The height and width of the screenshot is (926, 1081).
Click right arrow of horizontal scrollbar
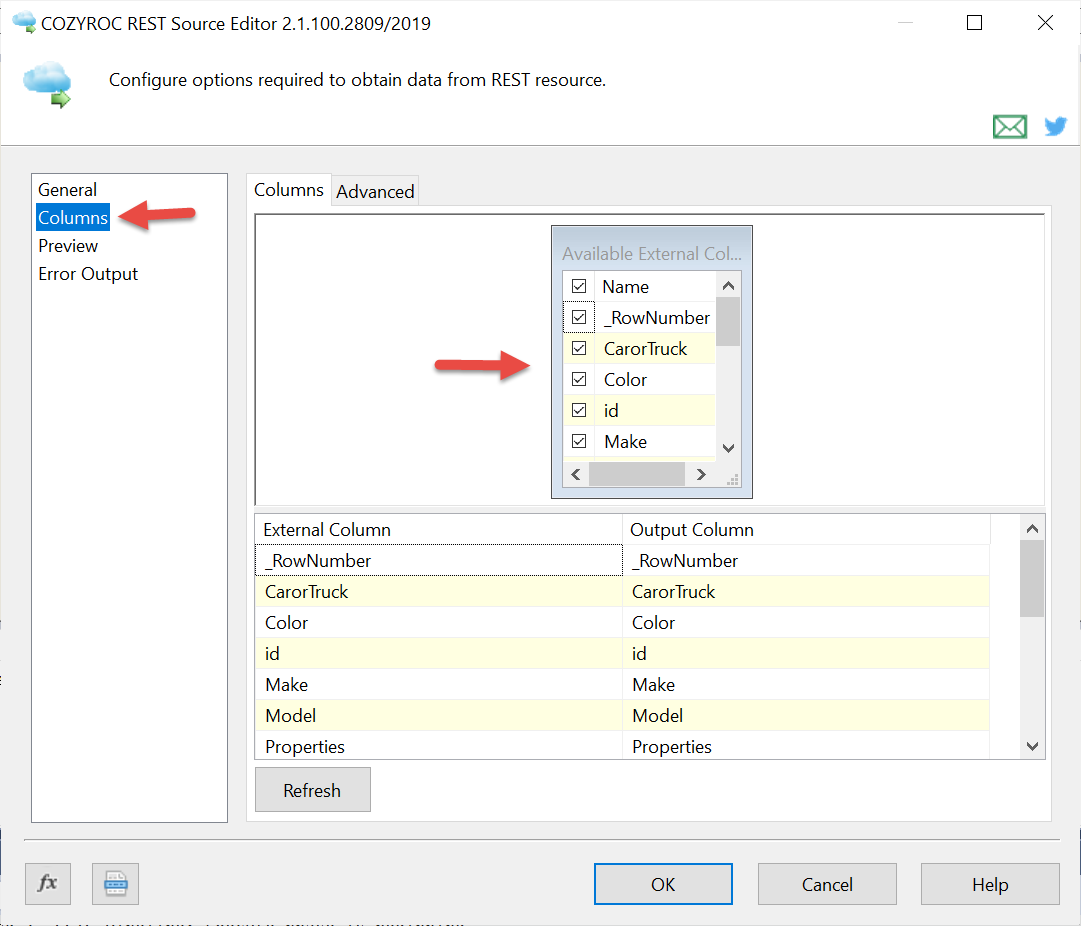coord(700,474)
